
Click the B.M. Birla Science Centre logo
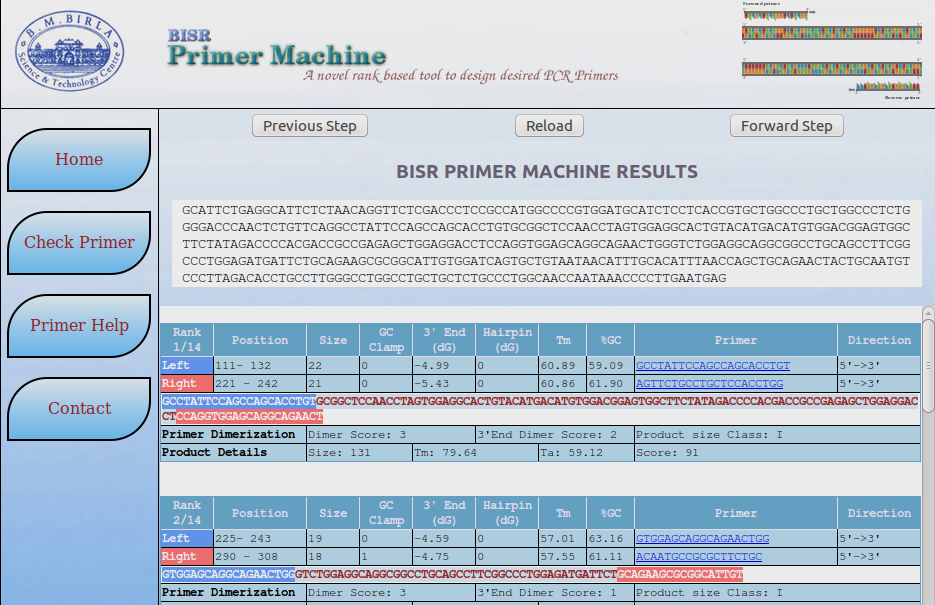pos(69,51)
